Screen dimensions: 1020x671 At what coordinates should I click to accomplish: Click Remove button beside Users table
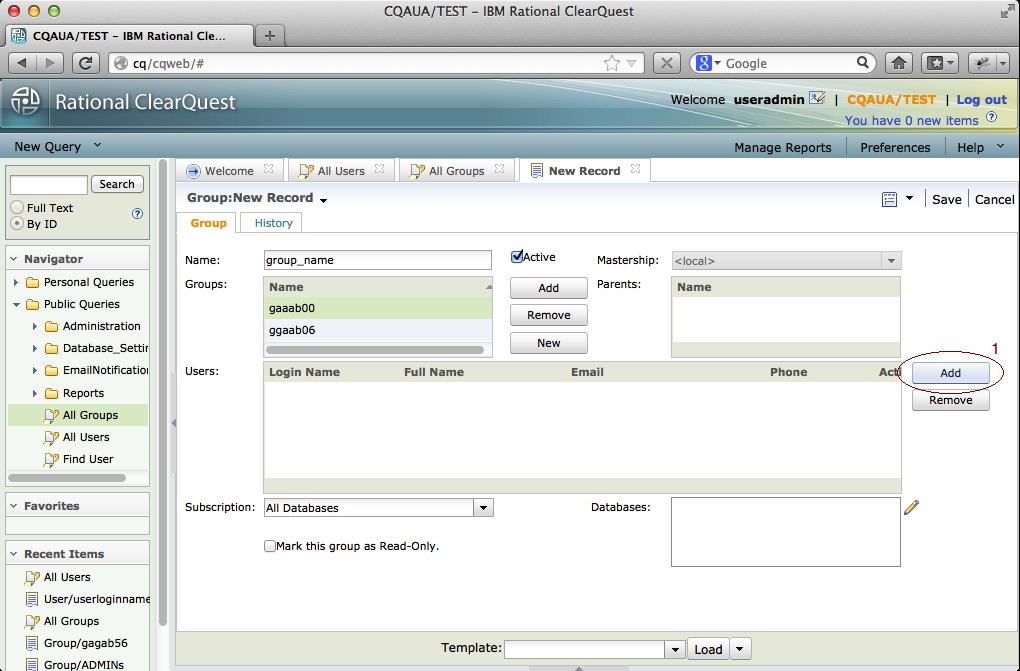tap(950, 400)
